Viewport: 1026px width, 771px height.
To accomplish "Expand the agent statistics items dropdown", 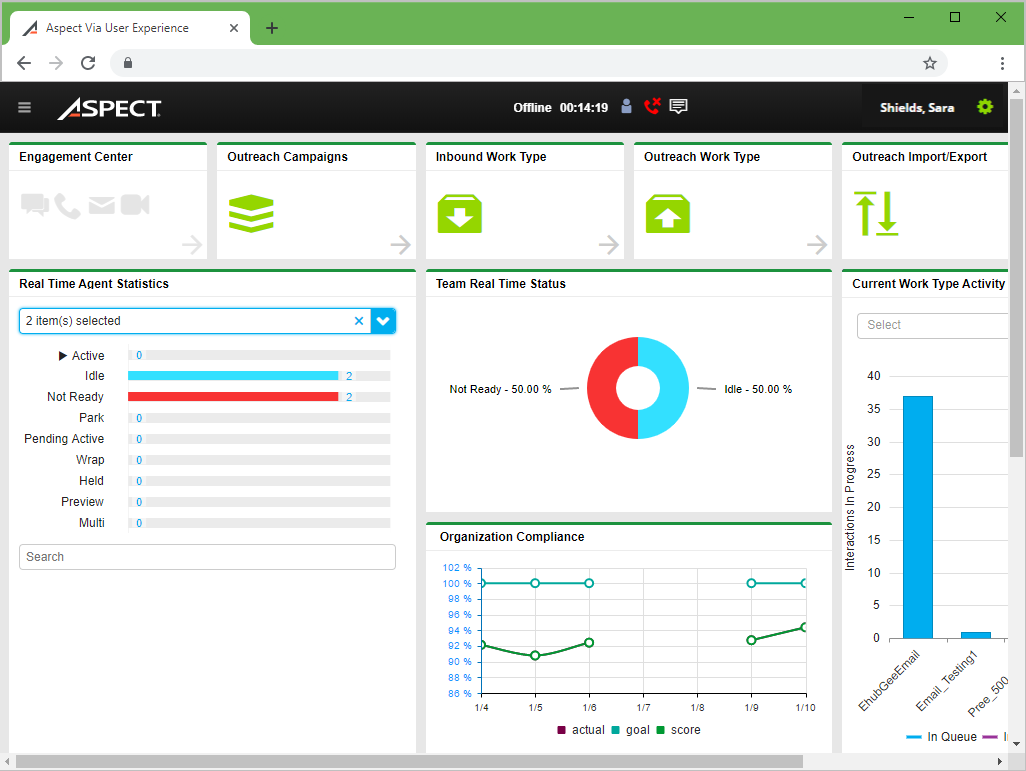I will point(384,321).
